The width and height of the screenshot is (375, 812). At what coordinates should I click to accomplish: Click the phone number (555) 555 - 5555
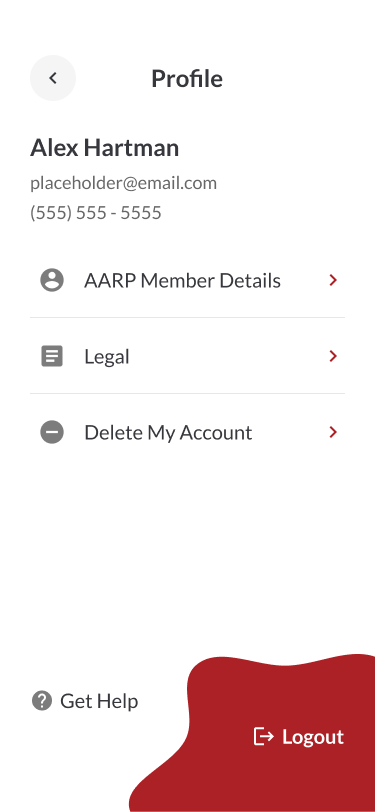tap(96, 213)
